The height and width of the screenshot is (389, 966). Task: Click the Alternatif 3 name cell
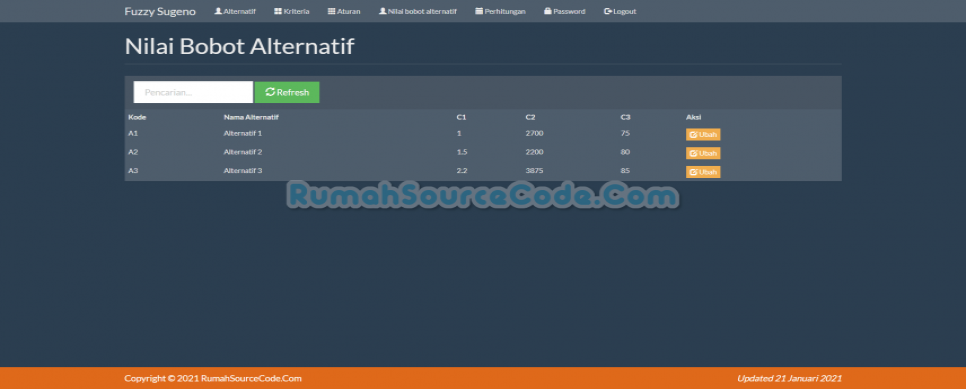click(x=243, y=171)
